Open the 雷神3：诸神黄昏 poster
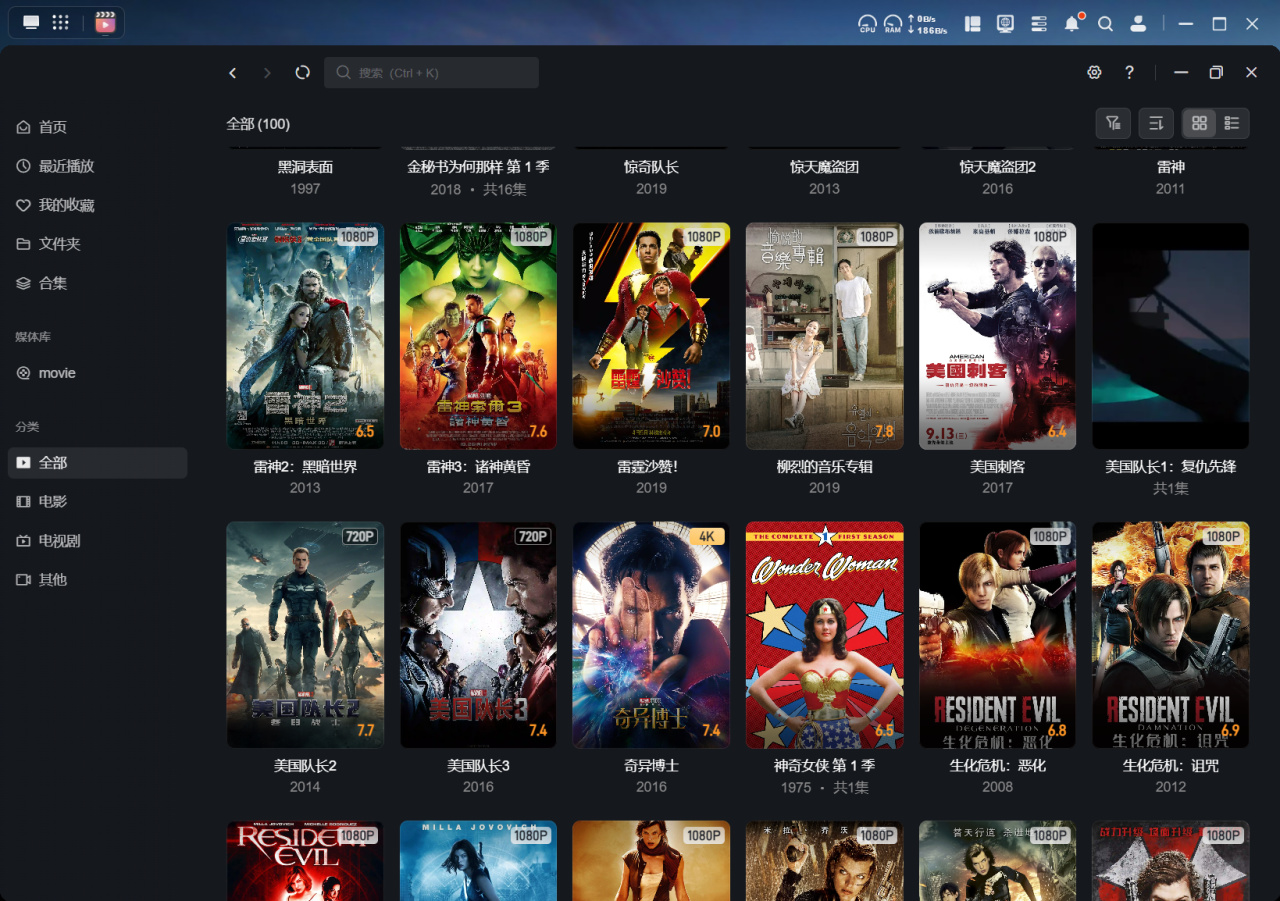 click(478, 336)
